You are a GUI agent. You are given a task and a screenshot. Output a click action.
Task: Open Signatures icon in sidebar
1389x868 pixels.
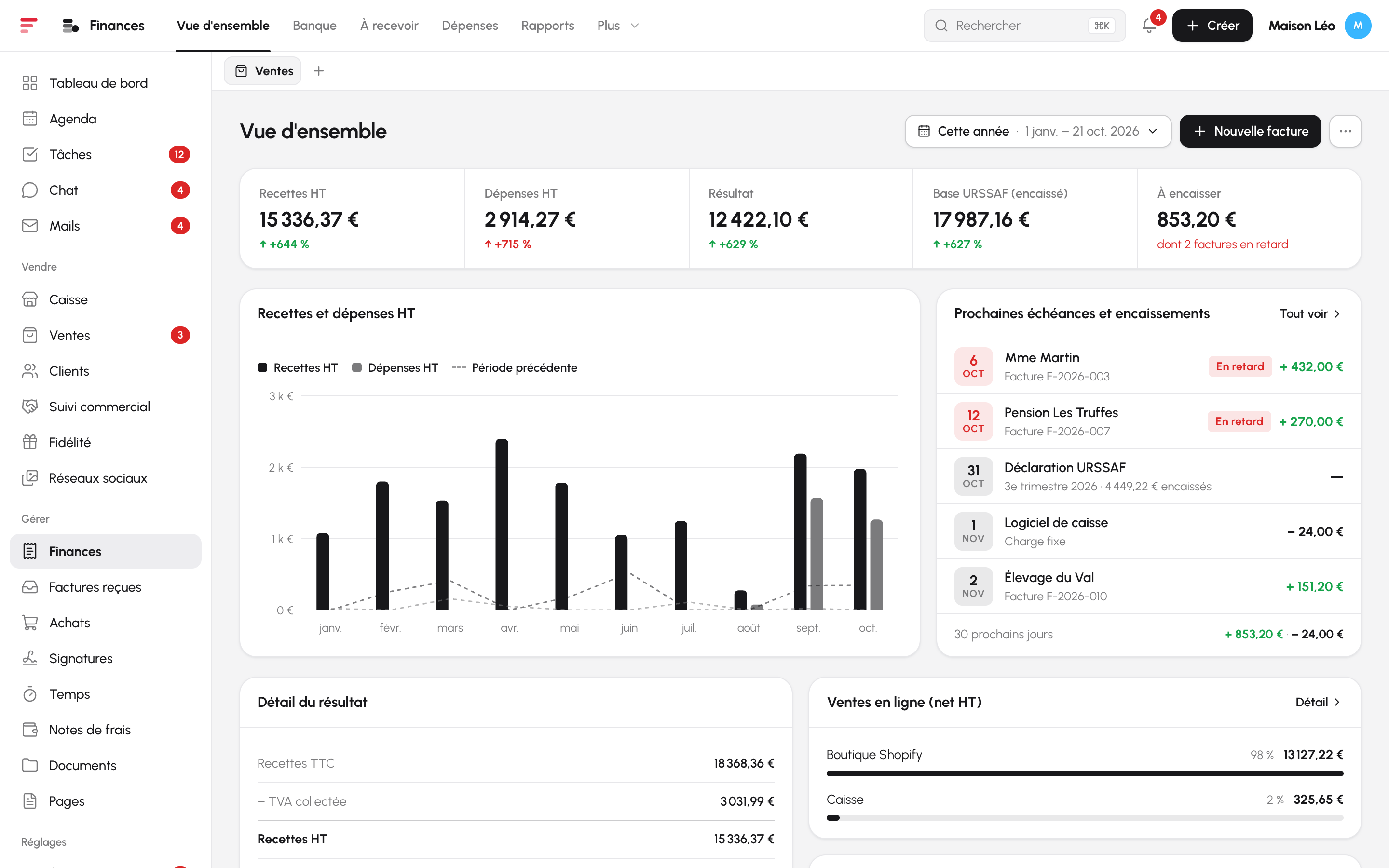30,658
